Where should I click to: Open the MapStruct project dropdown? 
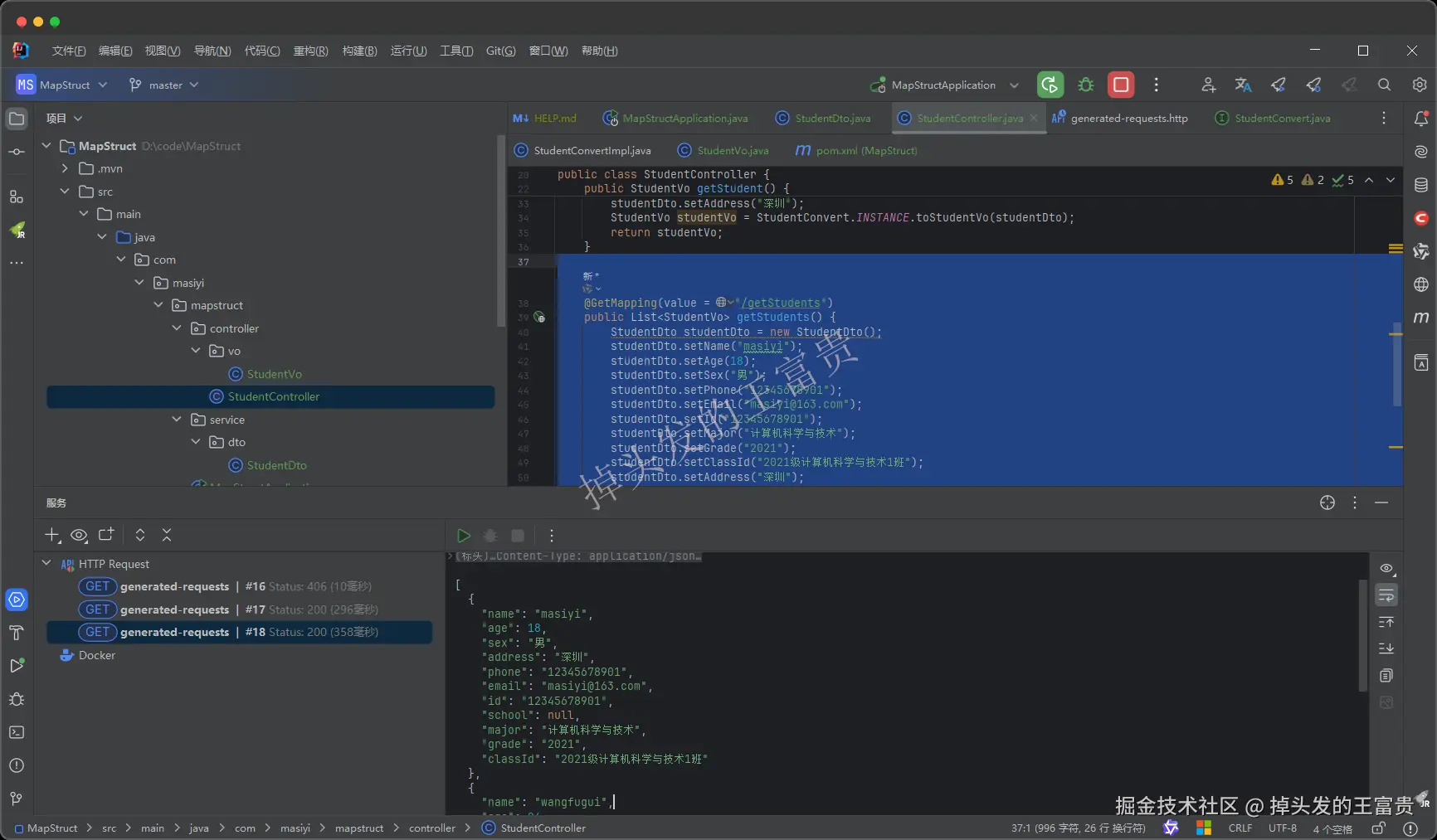[62, 85]
